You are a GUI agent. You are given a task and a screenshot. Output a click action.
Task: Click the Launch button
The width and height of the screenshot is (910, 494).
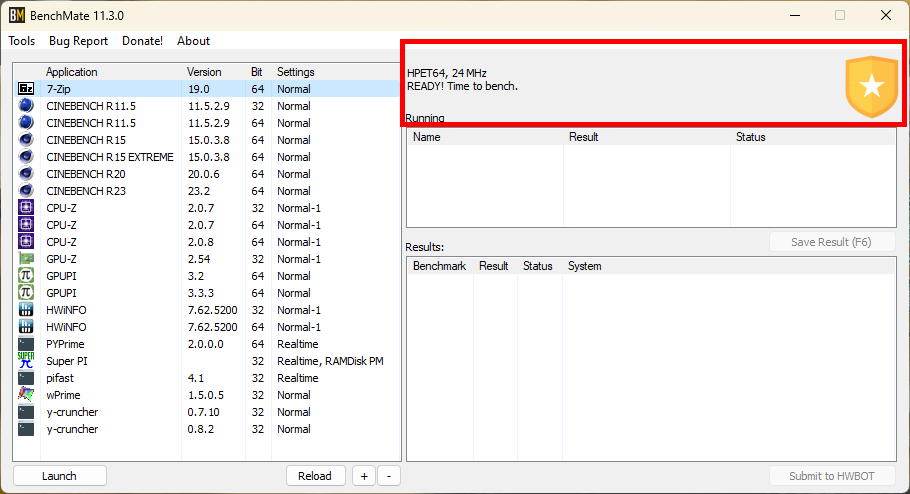pos(59,476)
